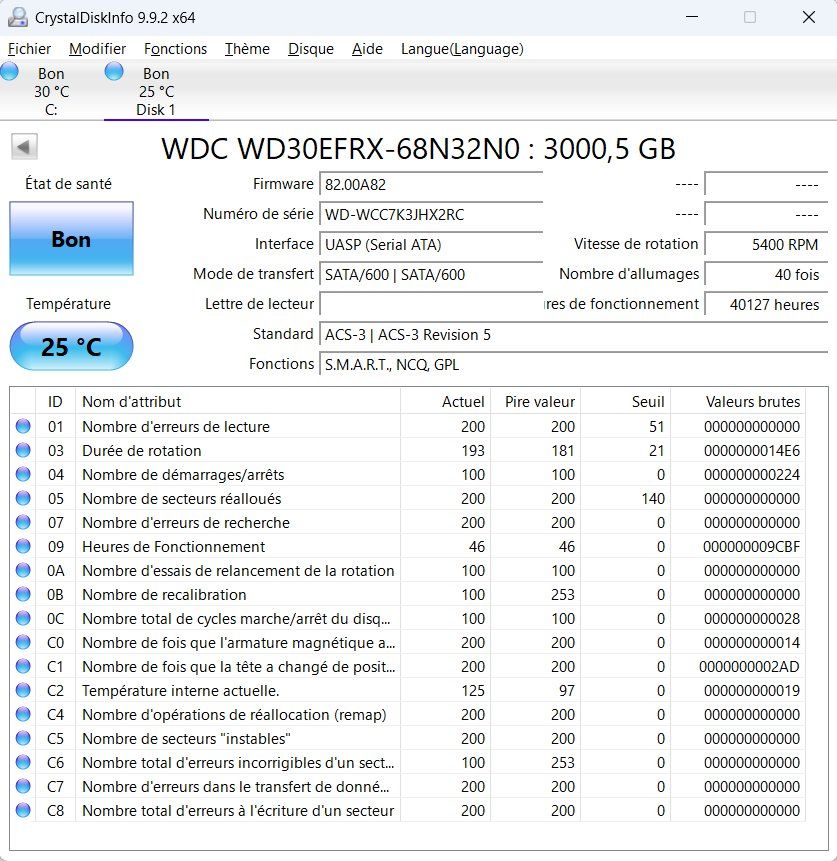Viewport: 837px width, 861px height.
Task: Click status orb for secteurs réalloués row
Action: point(23,498)
